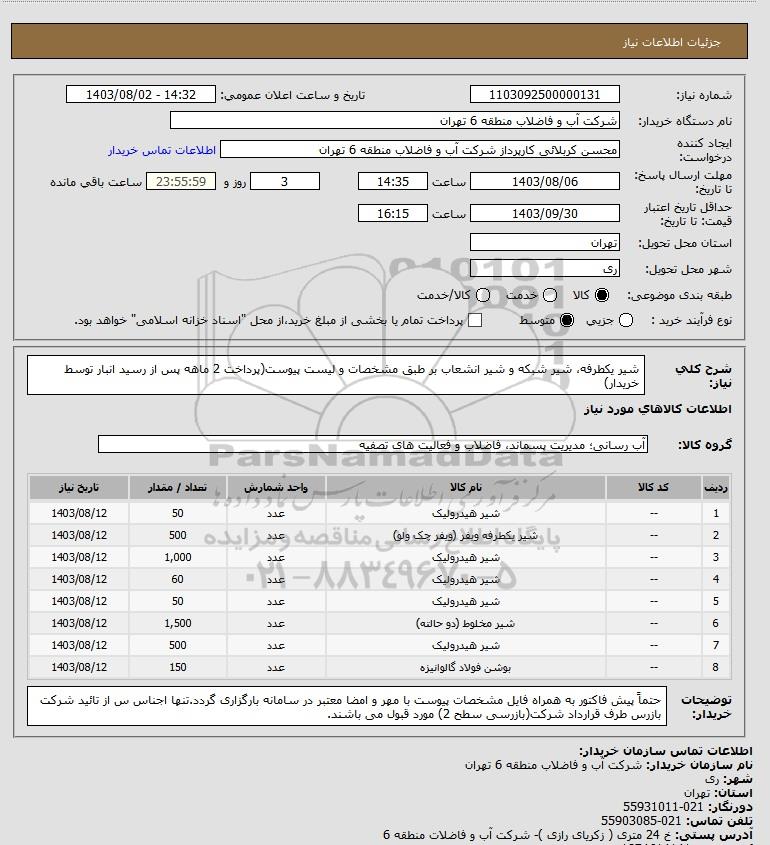Click the delivery city field ری
770x845 pixels.
point(545,268)
